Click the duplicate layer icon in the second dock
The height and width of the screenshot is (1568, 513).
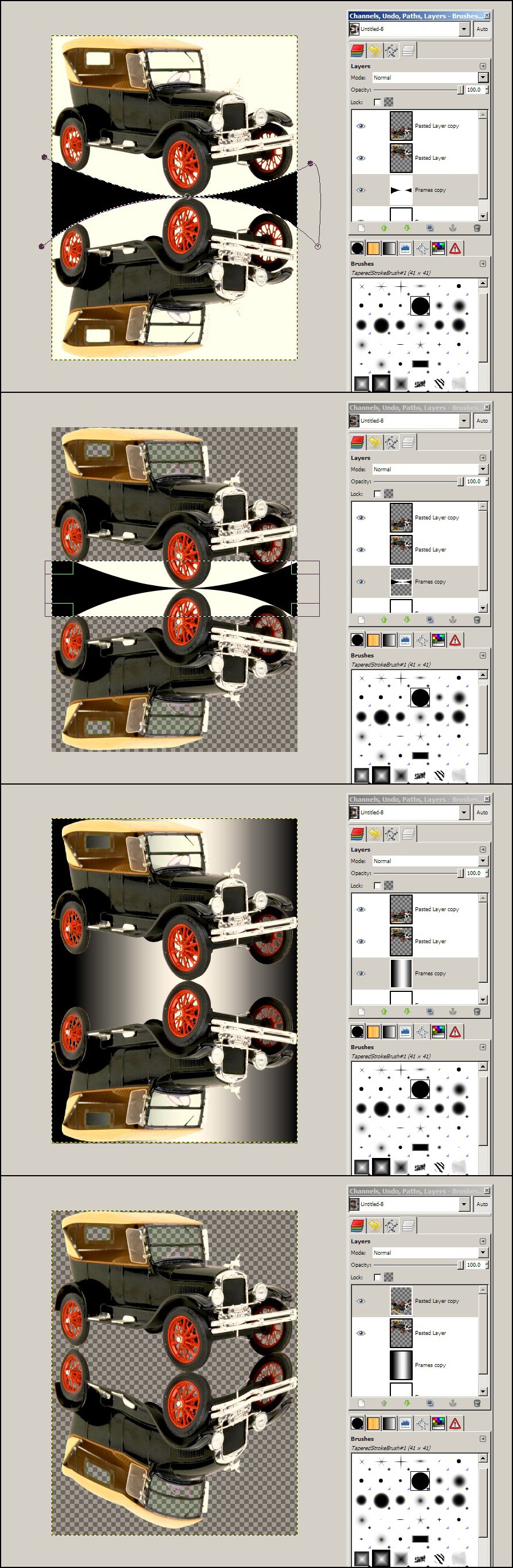click(430, 620)
